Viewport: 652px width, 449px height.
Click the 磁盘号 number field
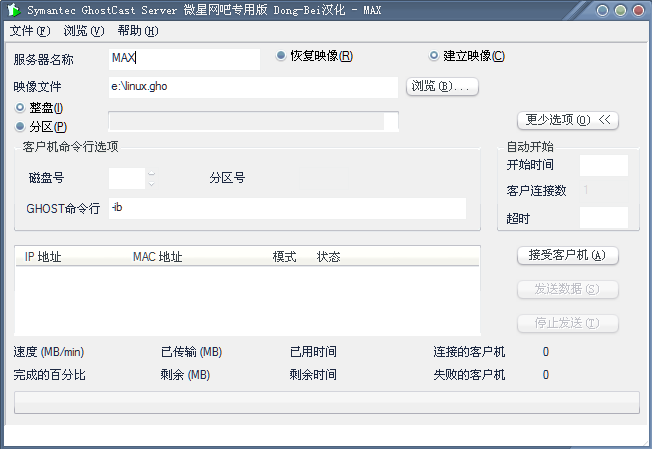point(127,178)
